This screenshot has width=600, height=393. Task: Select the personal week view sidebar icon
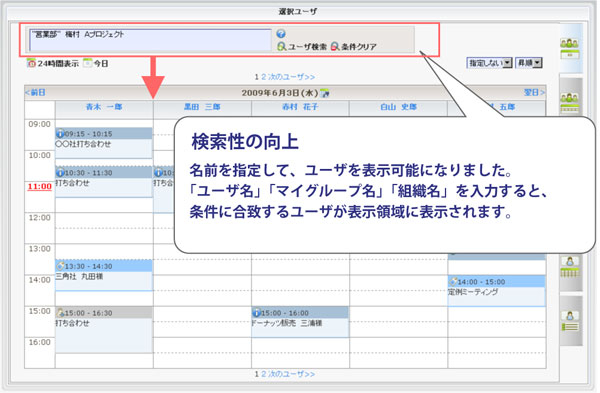(570, 267)
